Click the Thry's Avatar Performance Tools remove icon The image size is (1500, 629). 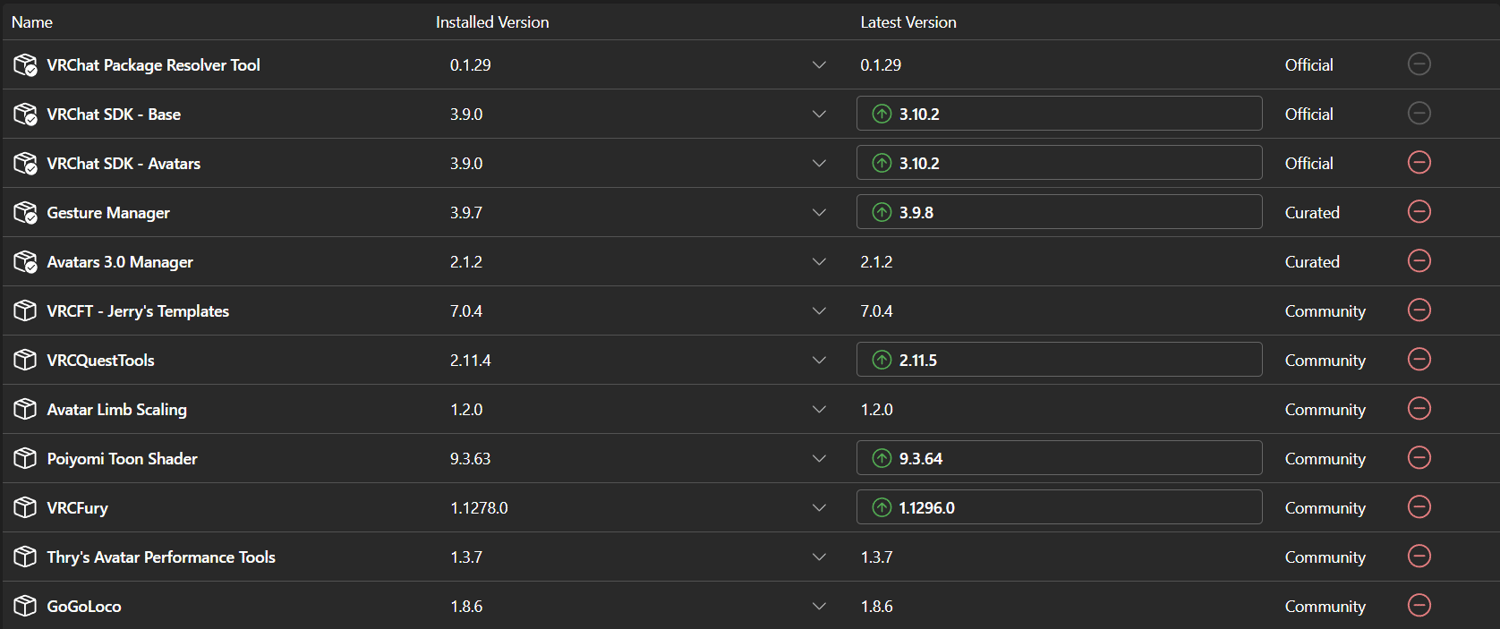[x=1418, y=556]
